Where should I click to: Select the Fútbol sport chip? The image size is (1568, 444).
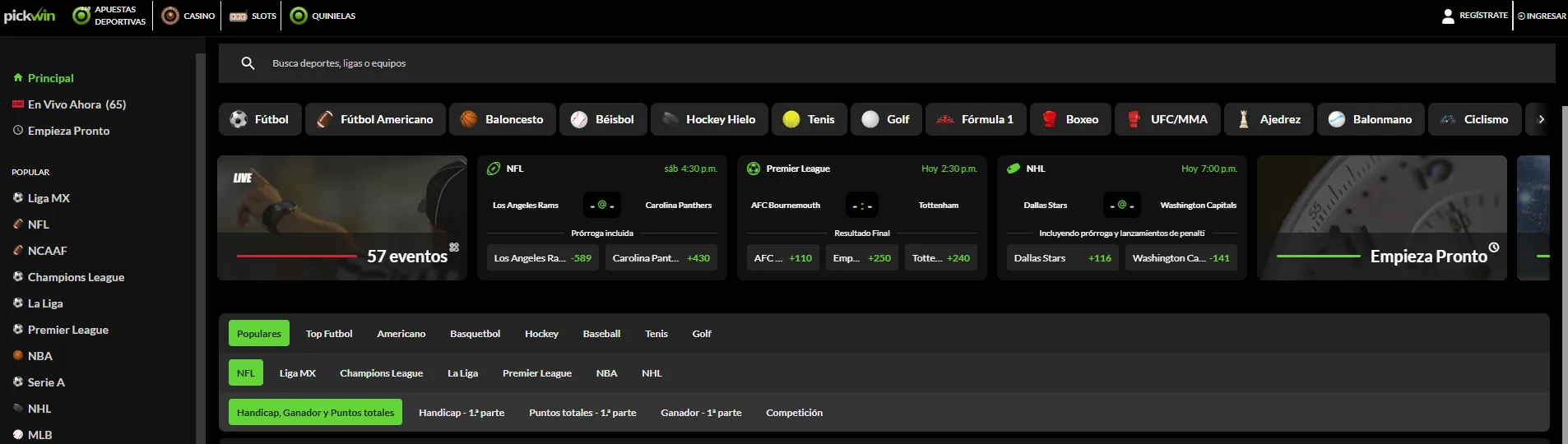pyautogui.click(x=260, y=119)
